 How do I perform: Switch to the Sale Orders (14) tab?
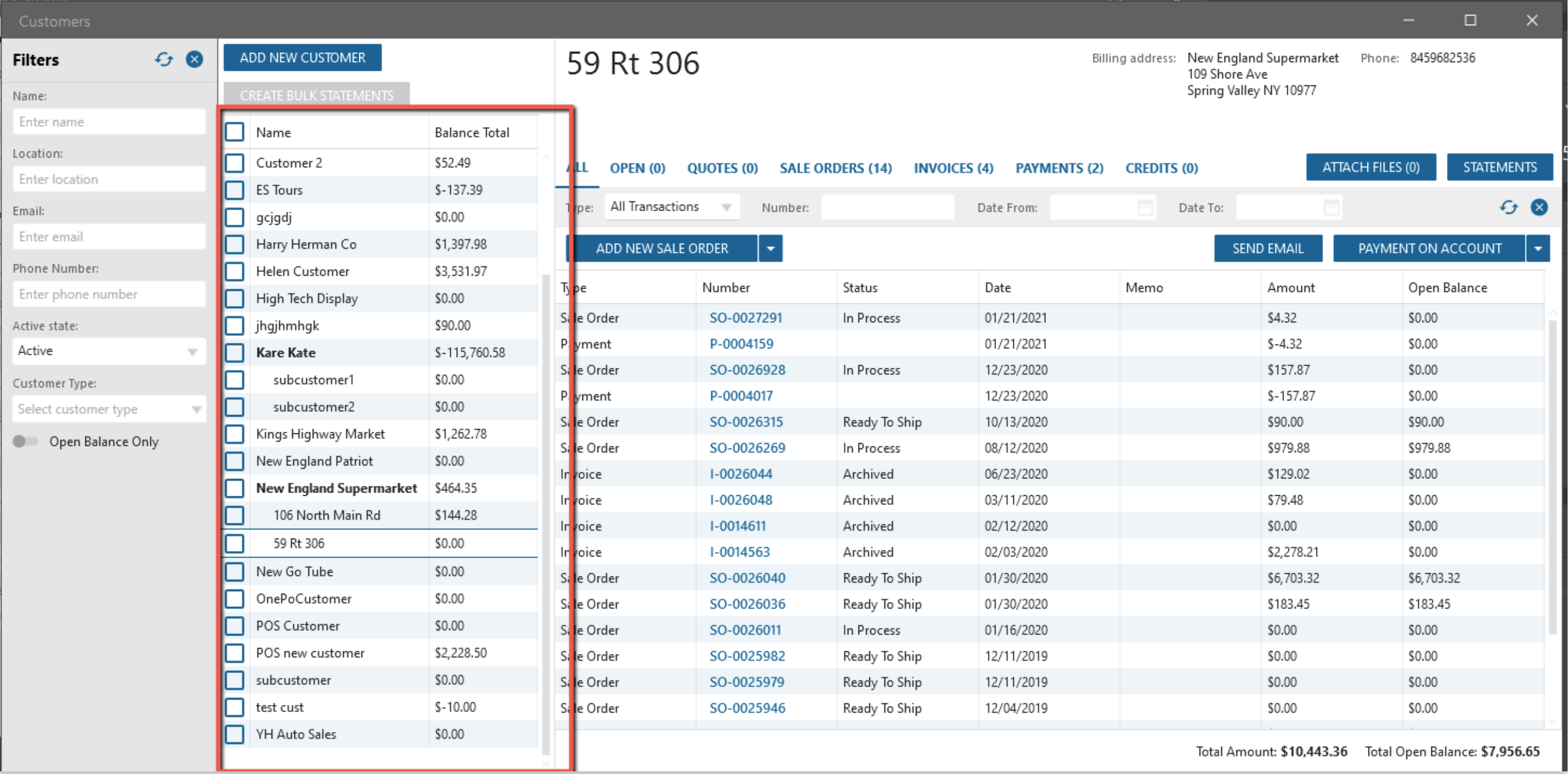click(x=835, y=168)
